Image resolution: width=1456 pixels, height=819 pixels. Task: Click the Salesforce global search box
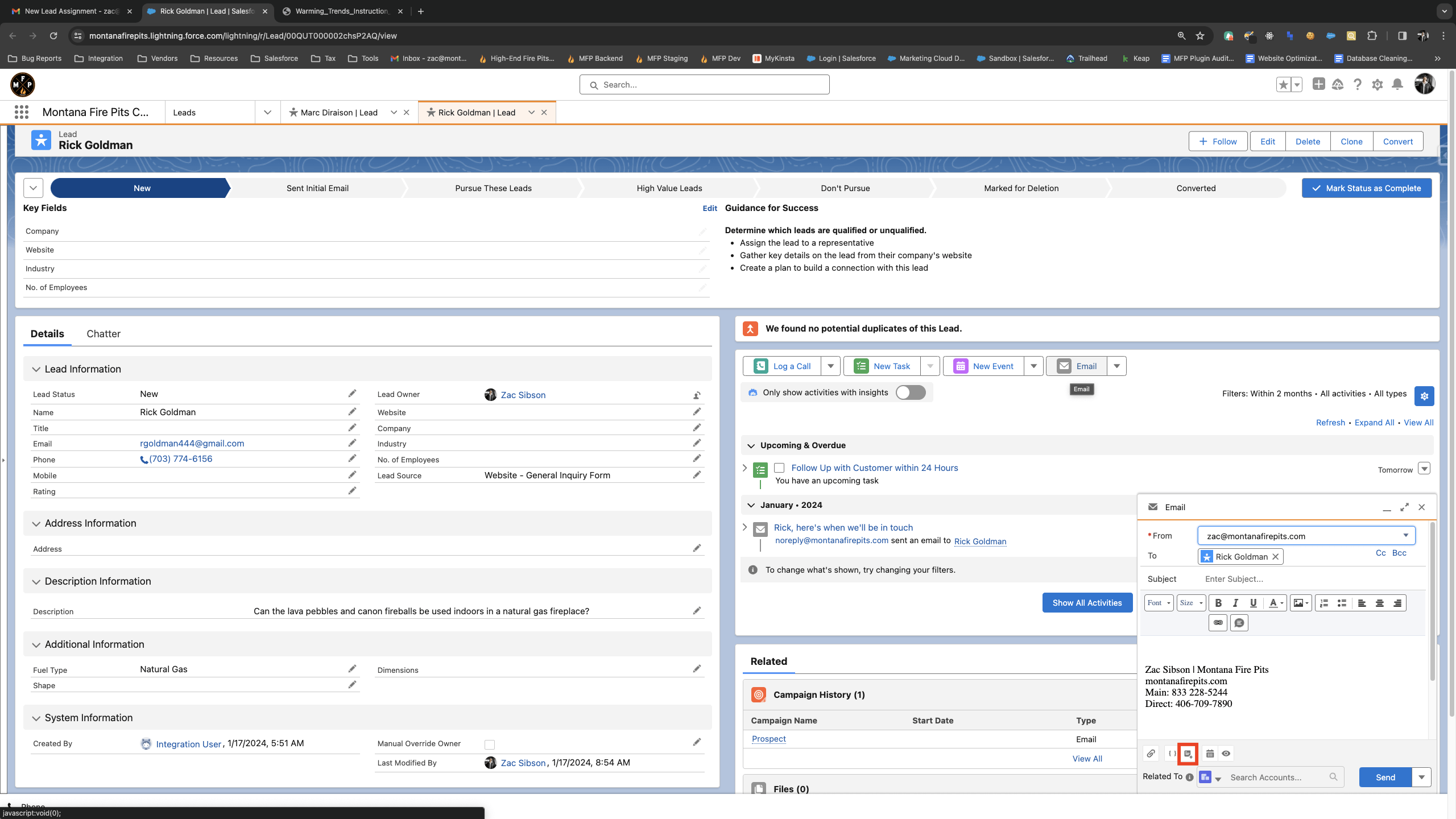coord(704,85)
